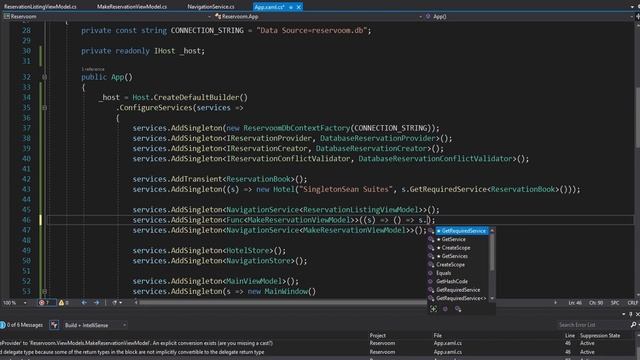Close the Error List panel

click(x=638, y=314)
